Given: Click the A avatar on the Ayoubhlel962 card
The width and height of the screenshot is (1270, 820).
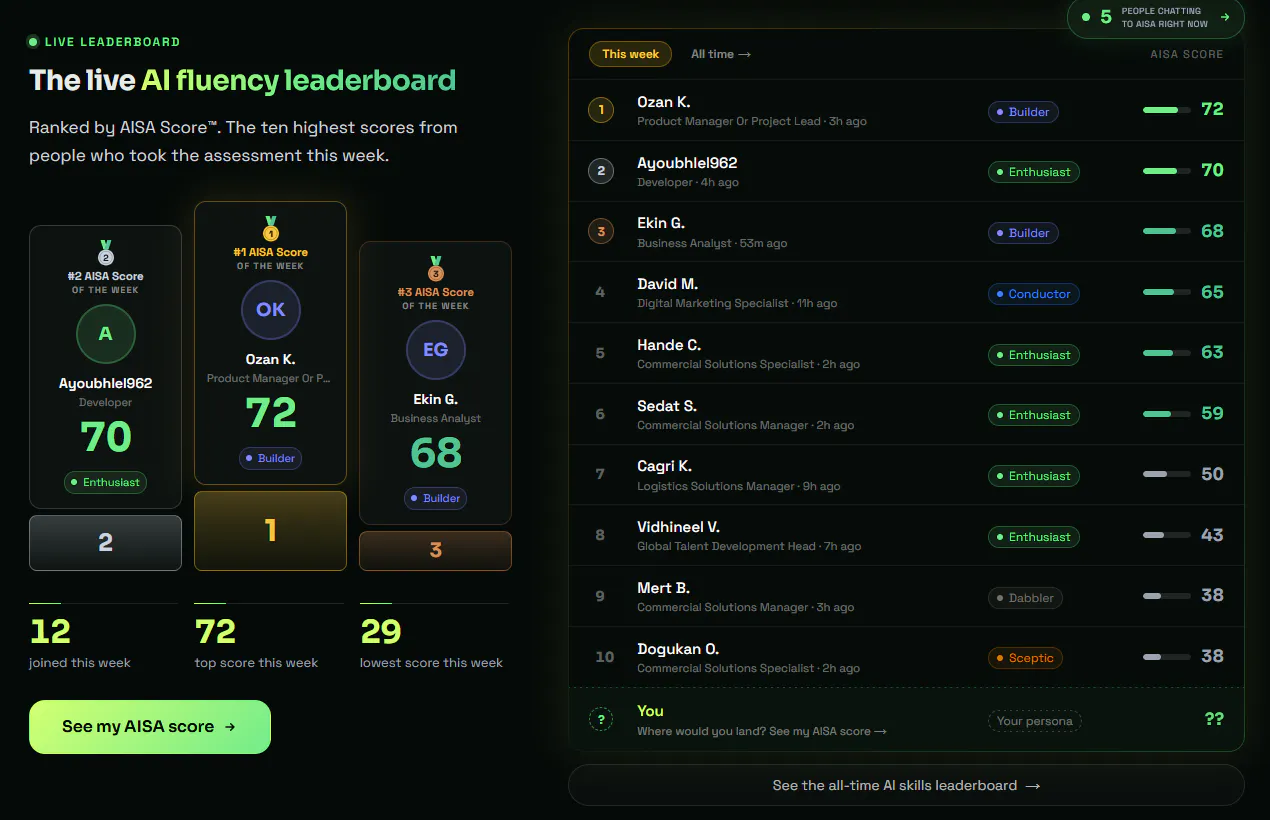Looking at the screenshot, I should pos(105,334).
